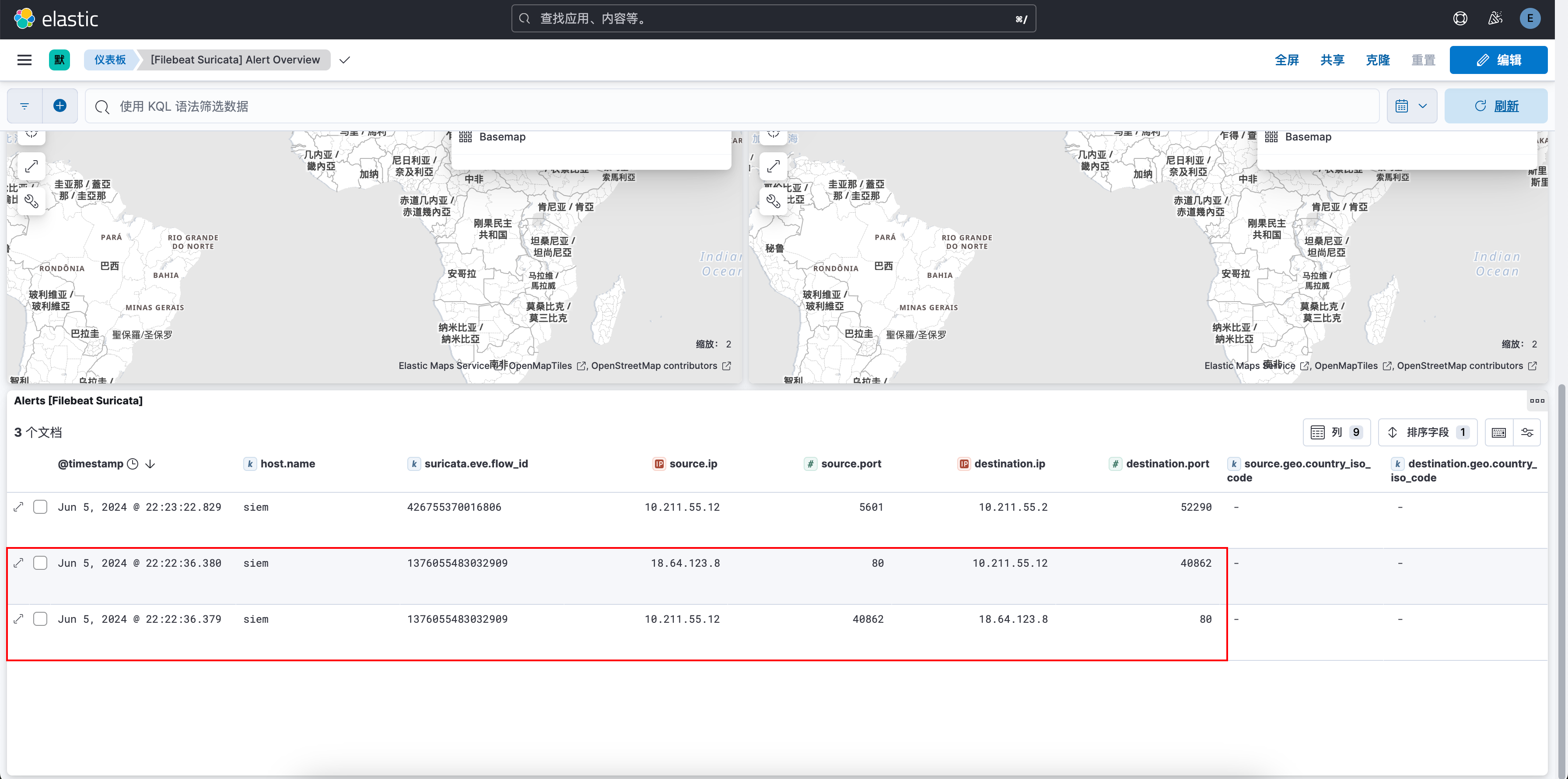Open the keyboard shortcuts icon in Alerts table
Image resolution: width=1568 pixels, height=779 pixels.
point(1498,432)
